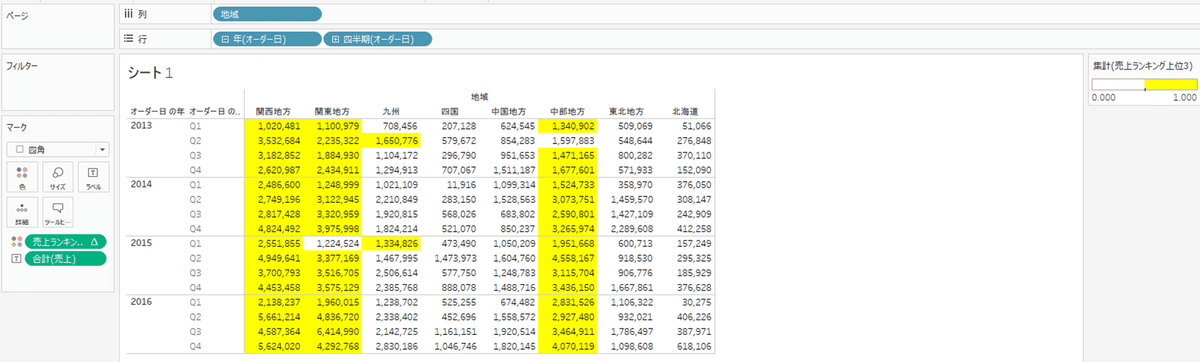Click the 2013 year row header
The width and height of the screenshot is (1200, 362).
point(141,126)
